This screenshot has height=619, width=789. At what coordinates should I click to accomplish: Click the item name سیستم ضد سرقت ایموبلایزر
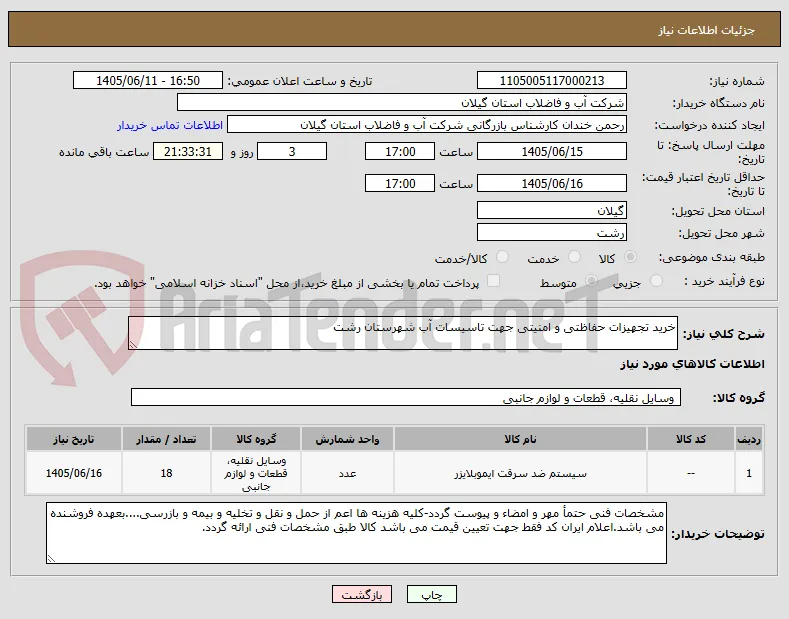pos(520,473)
